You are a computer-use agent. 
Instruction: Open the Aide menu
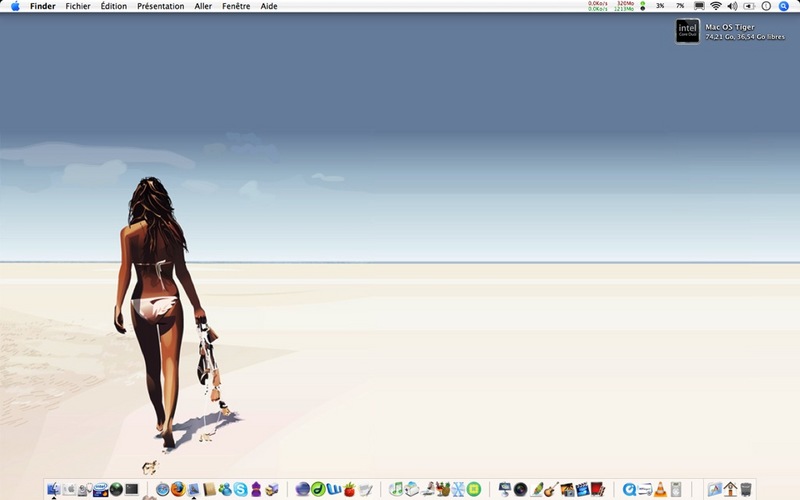pyautogui.click(x=268, y=6)
